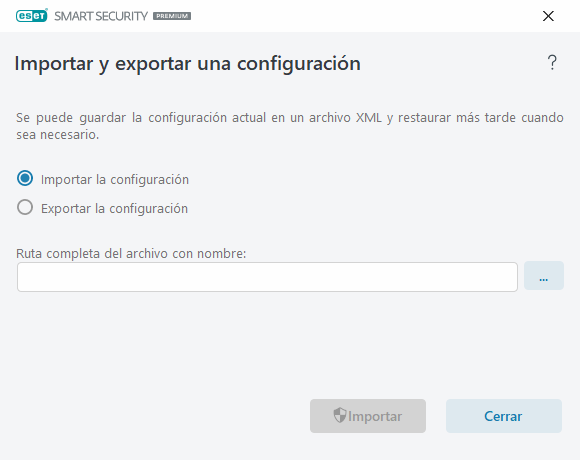Click the Cerrar button
This screenshot has width=580, height=460.
(x=504, y=416)
